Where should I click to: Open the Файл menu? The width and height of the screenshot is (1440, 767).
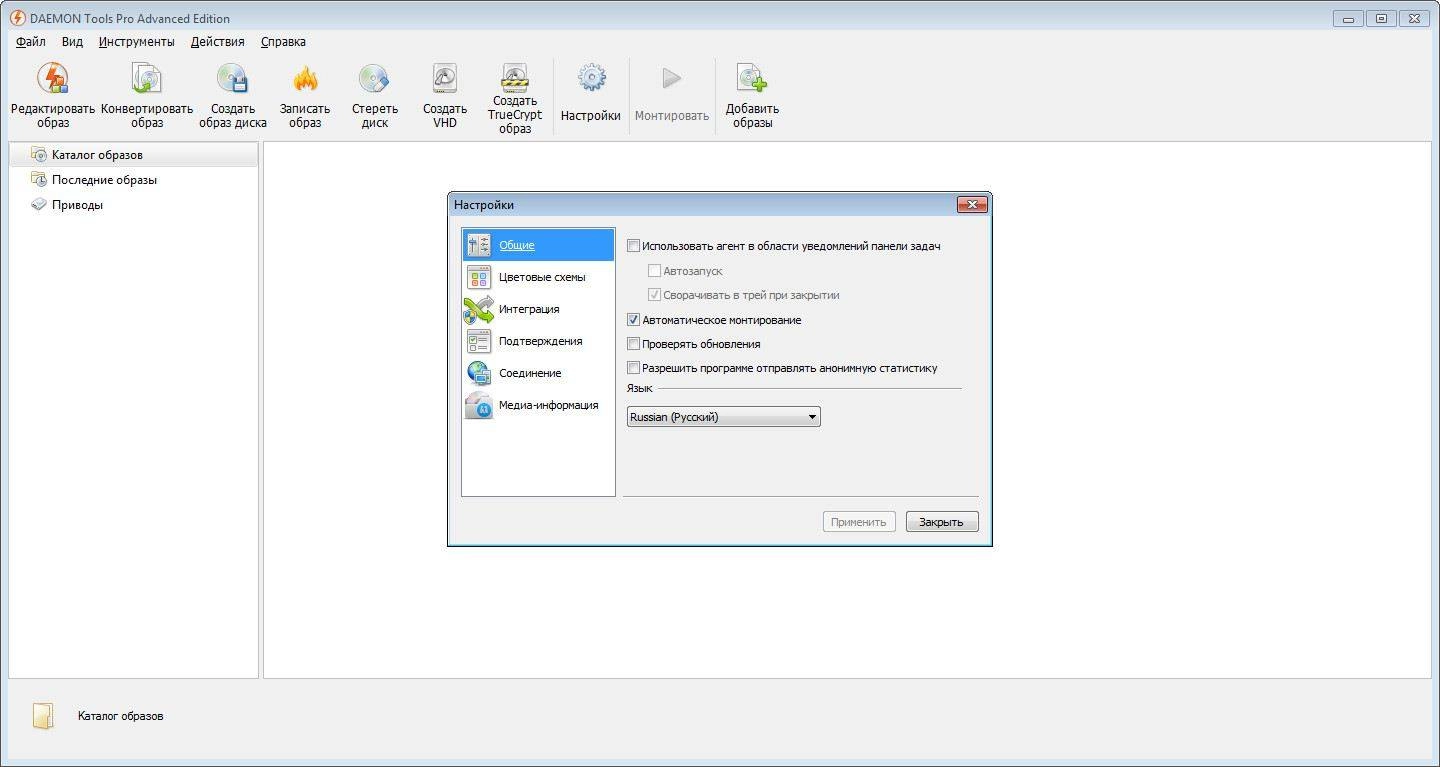tap(31, 42)
